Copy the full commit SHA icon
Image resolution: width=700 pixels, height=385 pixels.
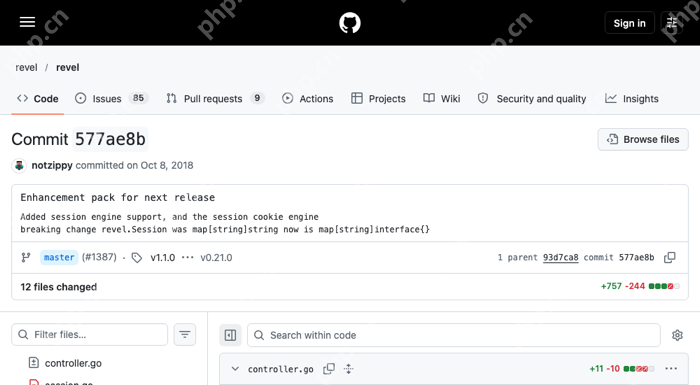tap(670, 257)
